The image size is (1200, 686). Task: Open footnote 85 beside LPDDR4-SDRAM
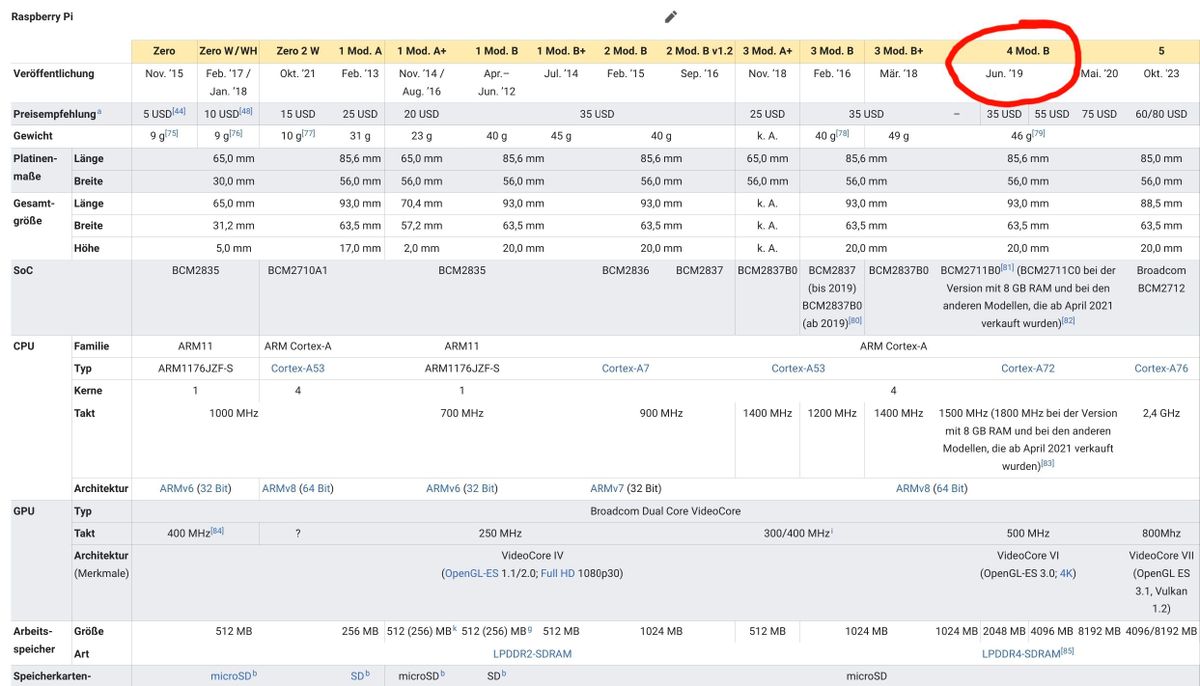1067,650
